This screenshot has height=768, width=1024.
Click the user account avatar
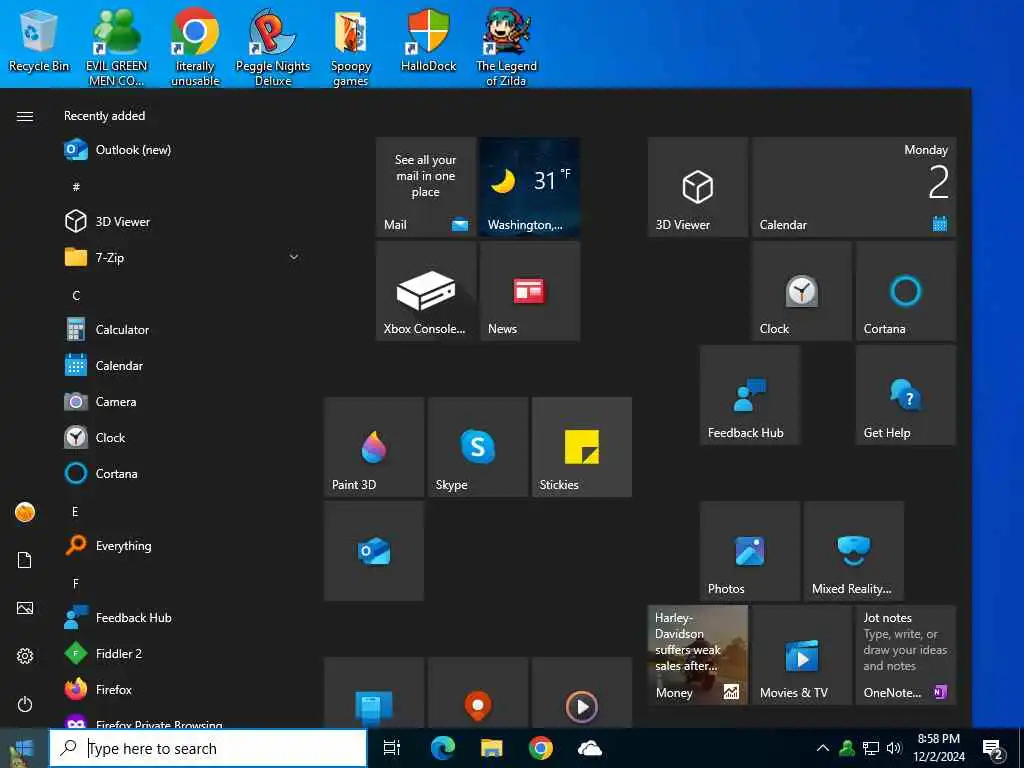click(25, 512)
